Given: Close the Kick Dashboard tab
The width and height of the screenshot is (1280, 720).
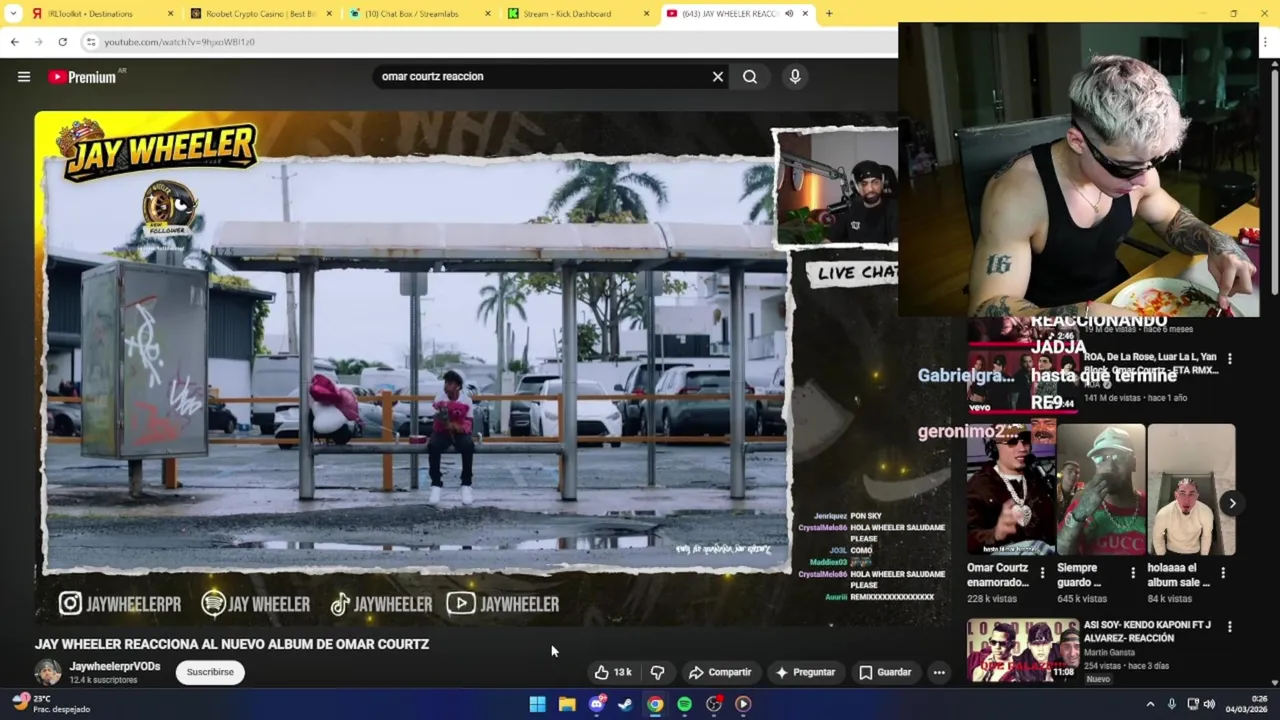Looking at the screenshot, I should pos(647,14).
